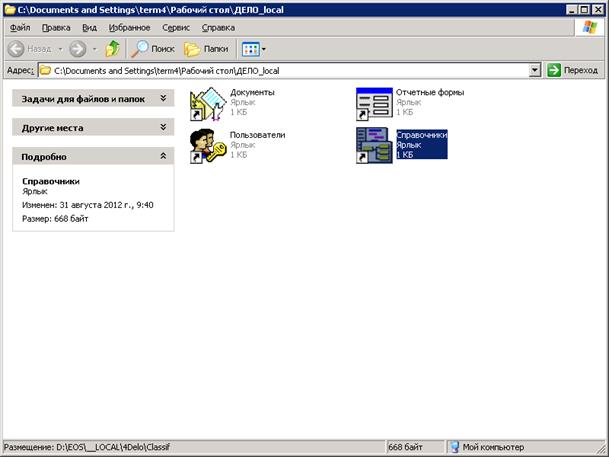Open the Сервис menu
Screen dimensions: 609x457
coord(176,28)
